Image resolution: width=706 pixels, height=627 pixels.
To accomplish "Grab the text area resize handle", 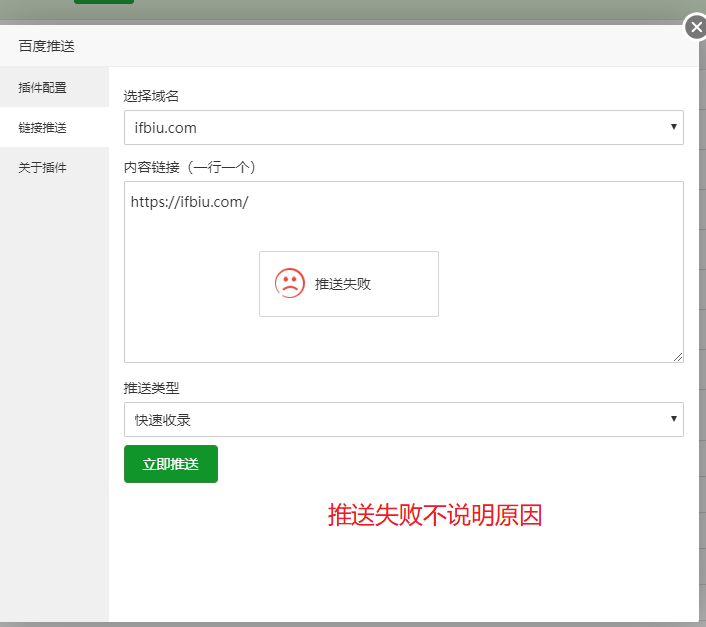I will click(x=678, y=357).
